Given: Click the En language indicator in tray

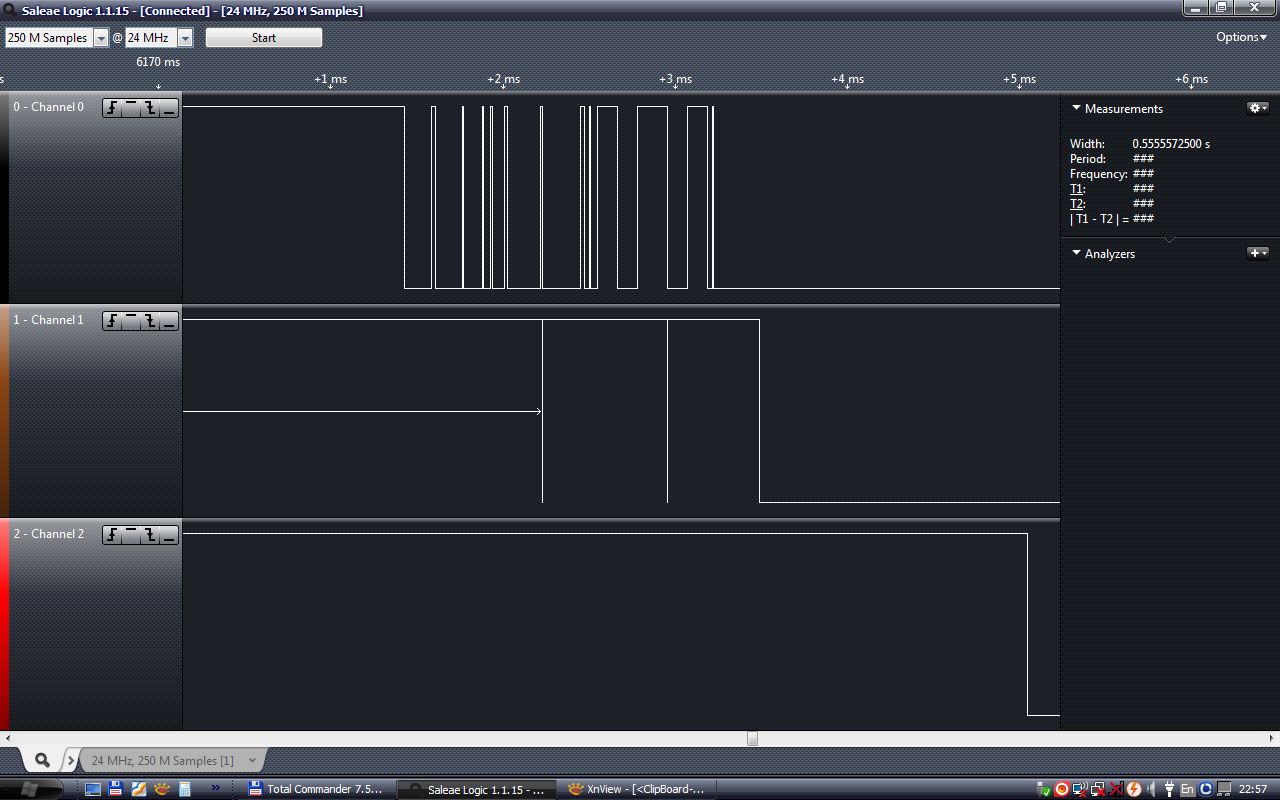Looking at the screenshot, I should [1187, 789].
